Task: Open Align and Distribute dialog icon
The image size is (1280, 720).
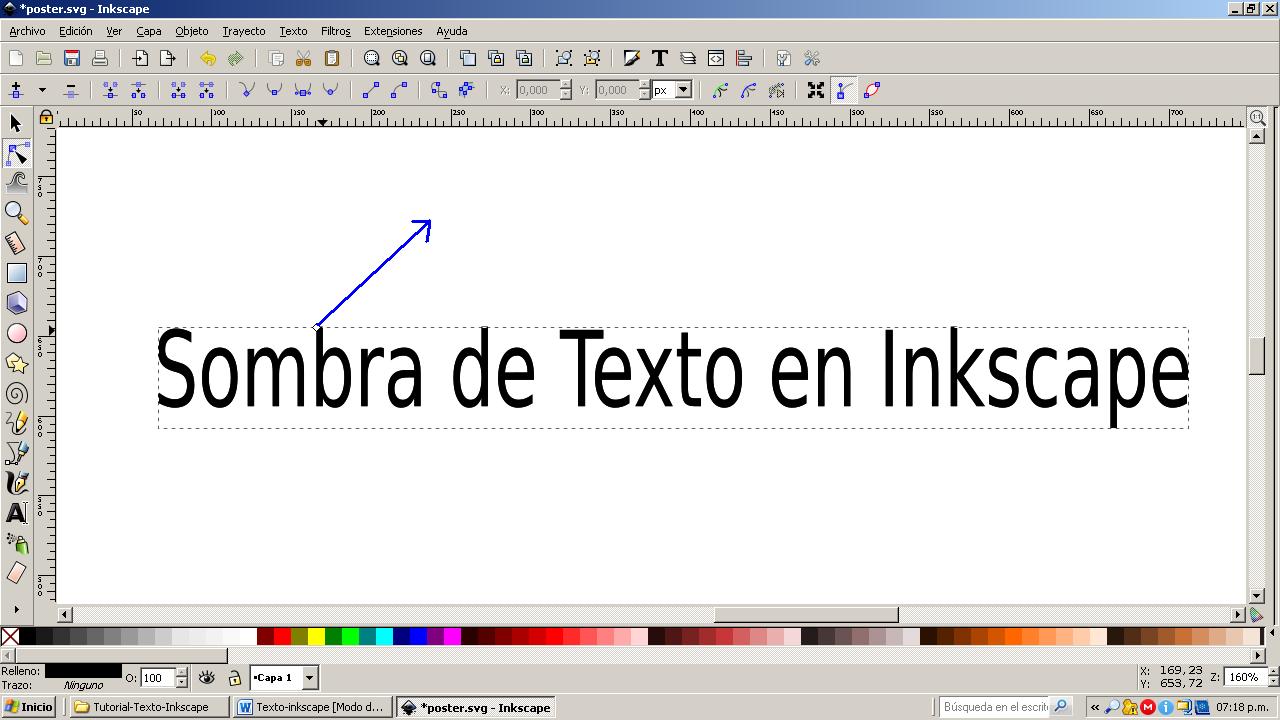Action: pyautogui.click(x=744, y=58)
